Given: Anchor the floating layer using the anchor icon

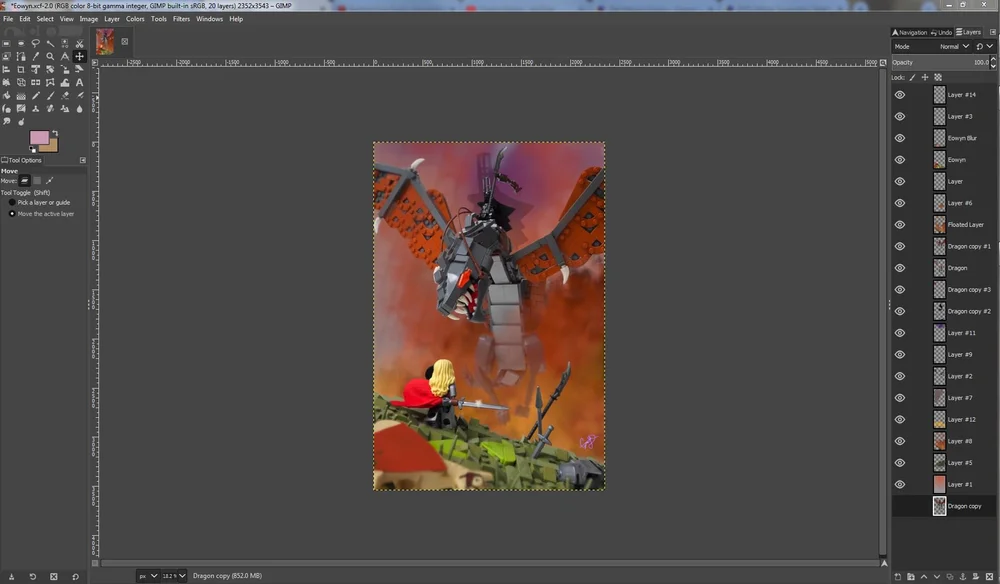Looking at the screenshot, I should click(963, 575).
